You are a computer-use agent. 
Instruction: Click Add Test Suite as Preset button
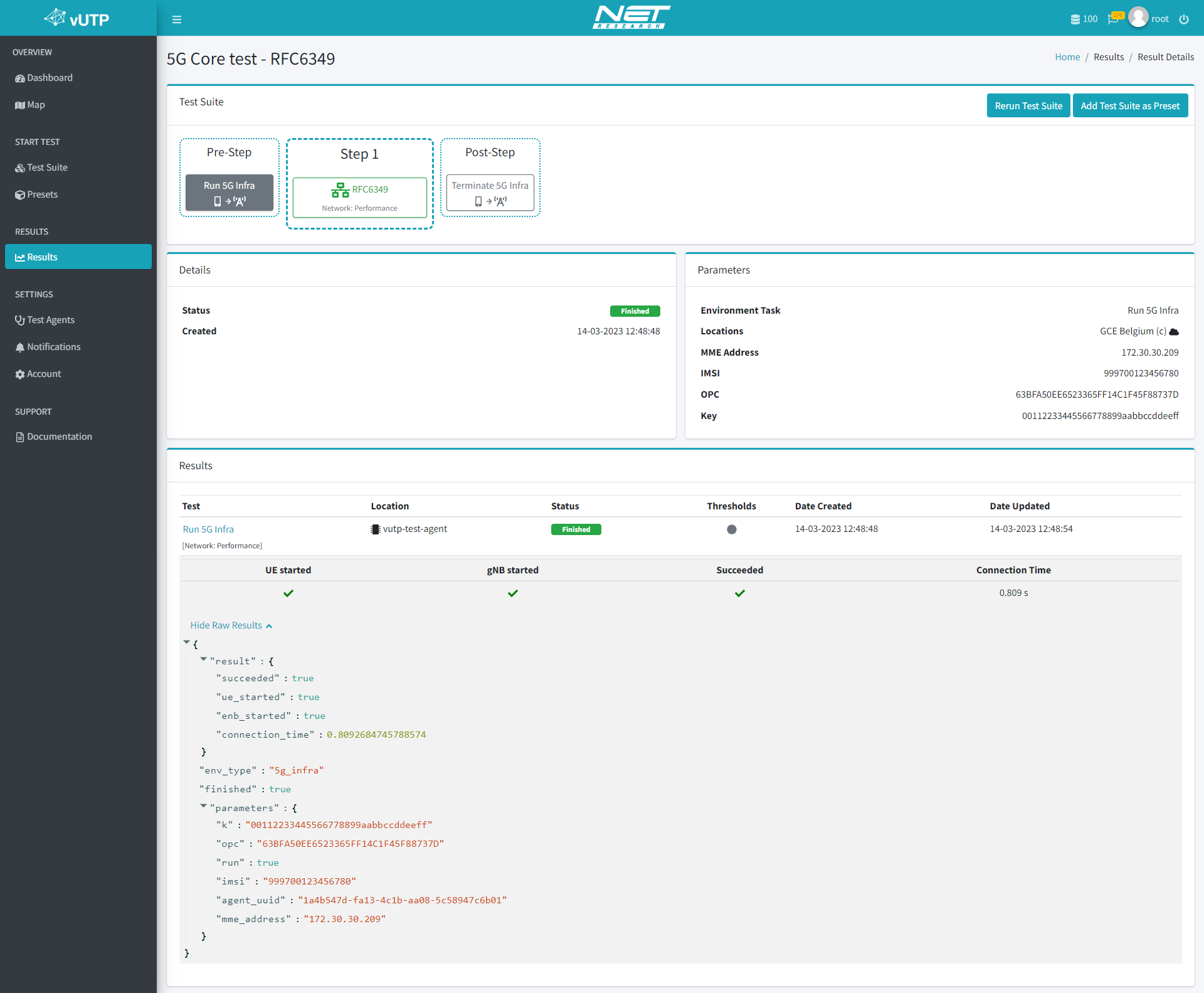pyautogui.click(x=1129, y=106)
